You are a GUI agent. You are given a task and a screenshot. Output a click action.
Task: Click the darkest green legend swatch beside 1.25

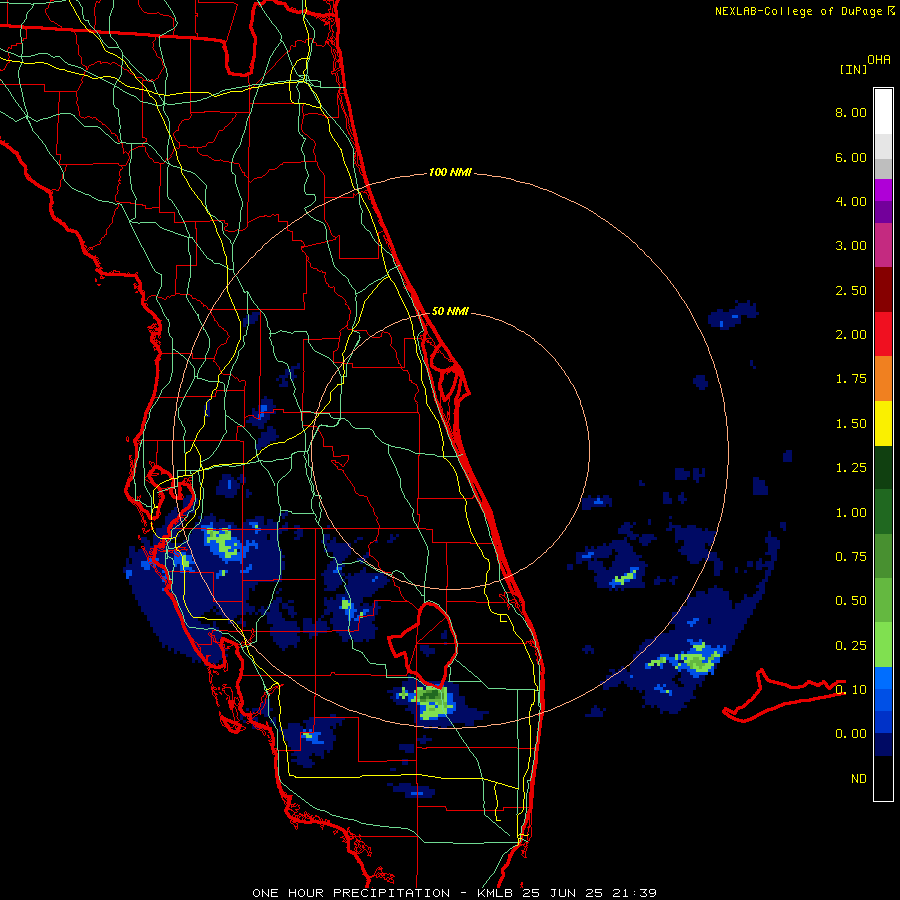click(883, 467)
